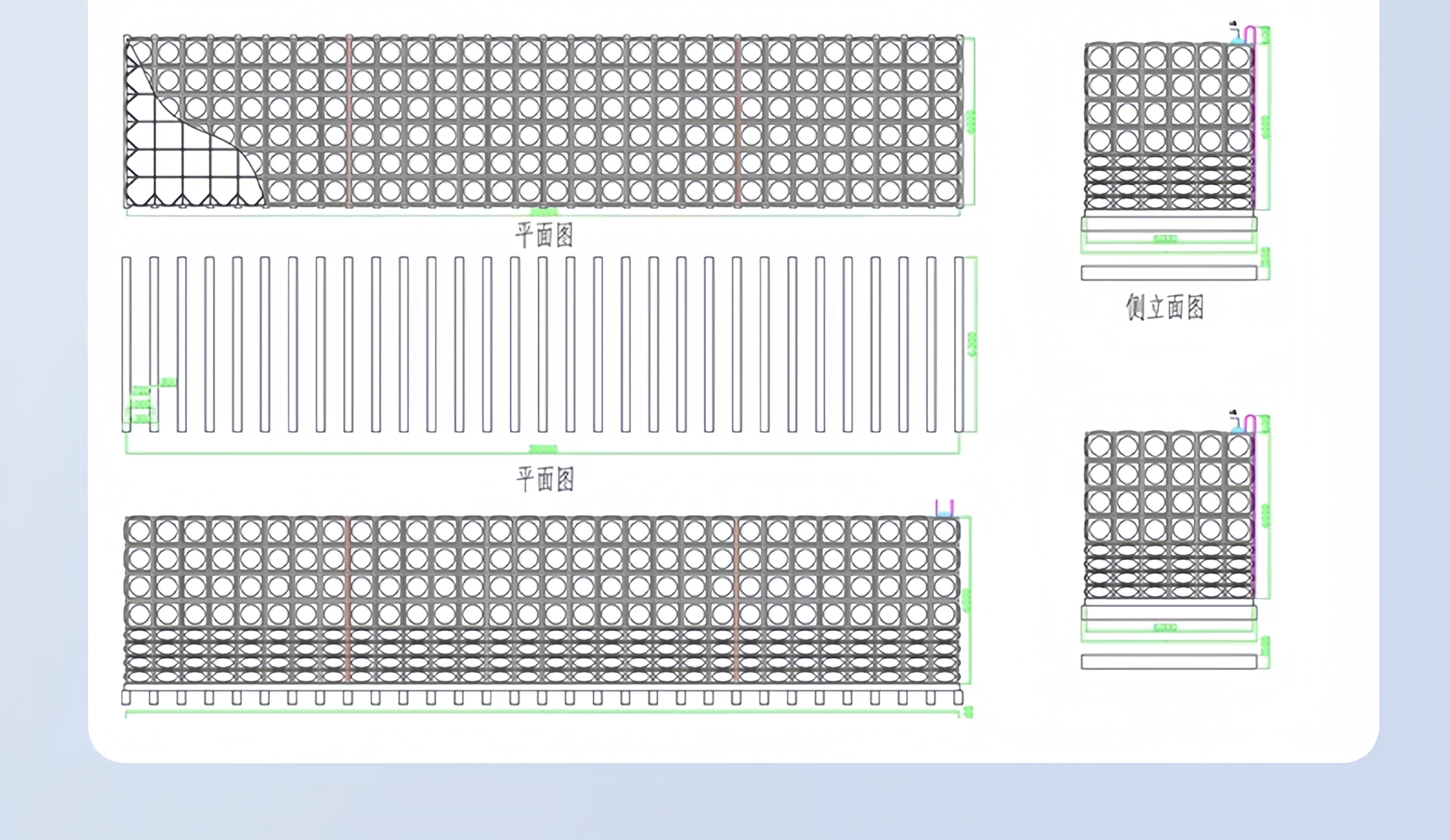
Task: Select the rightmost vertical strip in middle plan
Action: [958, 344]
